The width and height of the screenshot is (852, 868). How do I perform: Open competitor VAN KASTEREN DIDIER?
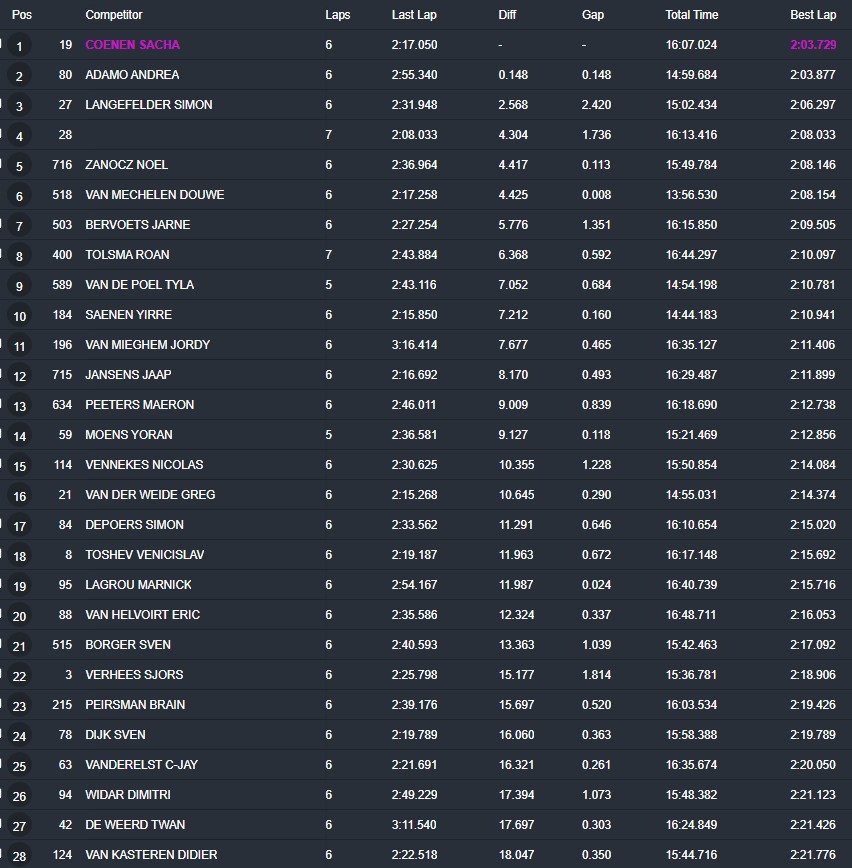click(x=151, y=855)
